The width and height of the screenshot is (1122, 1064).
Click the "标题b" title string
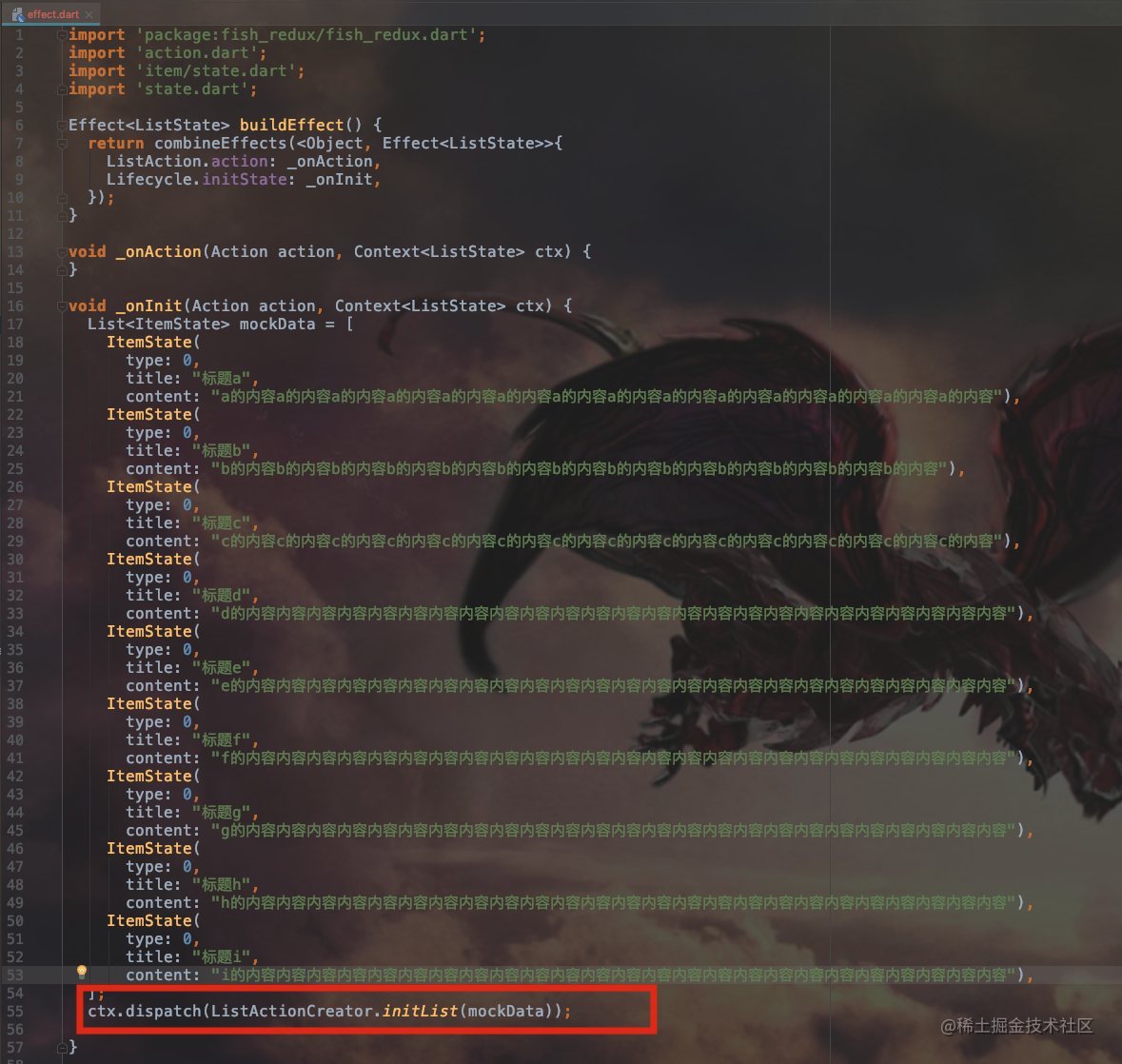221,451
